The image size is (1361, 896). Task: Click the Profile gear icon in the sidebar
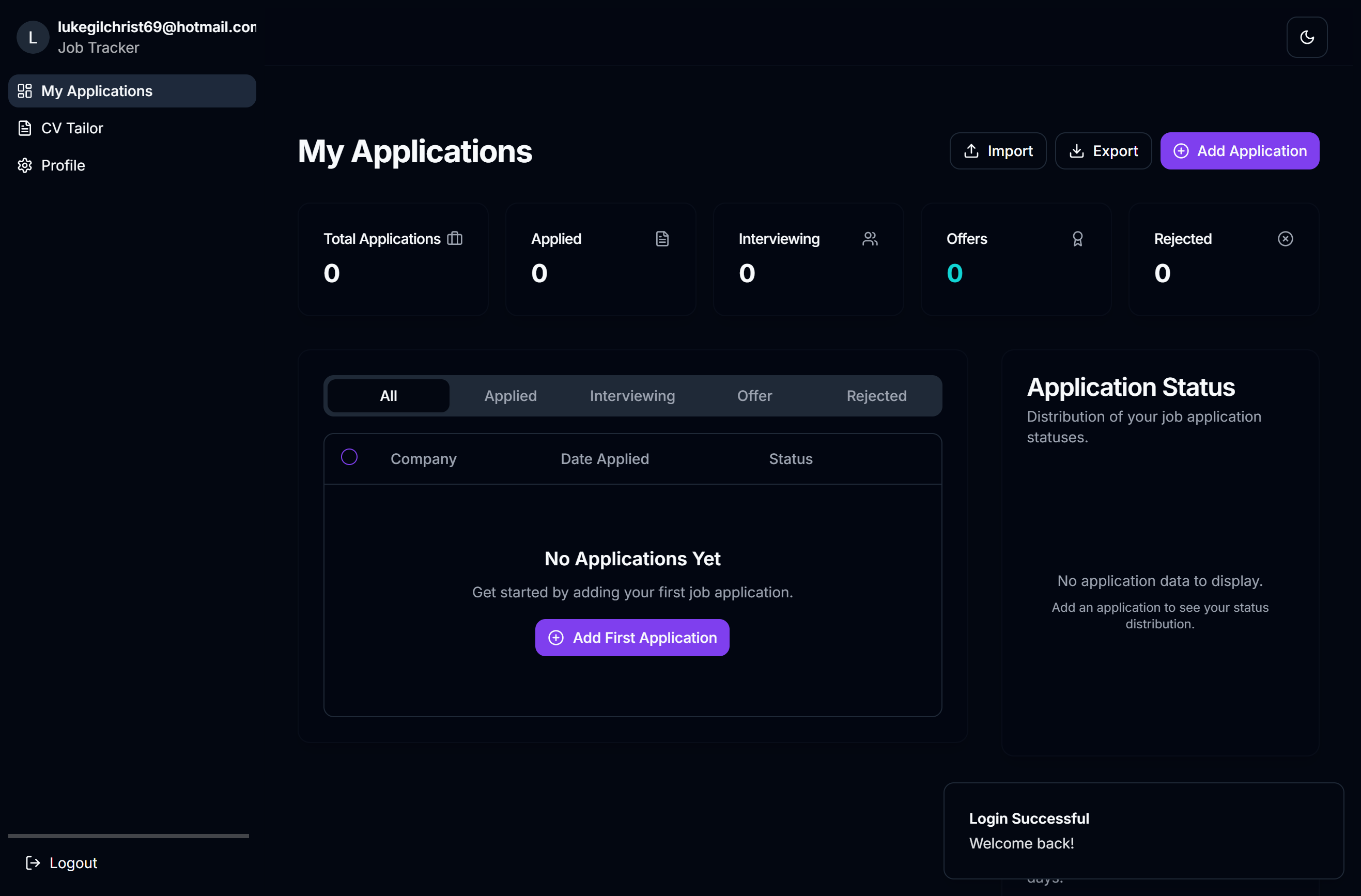pyautogui.click(x=25, y=165)
